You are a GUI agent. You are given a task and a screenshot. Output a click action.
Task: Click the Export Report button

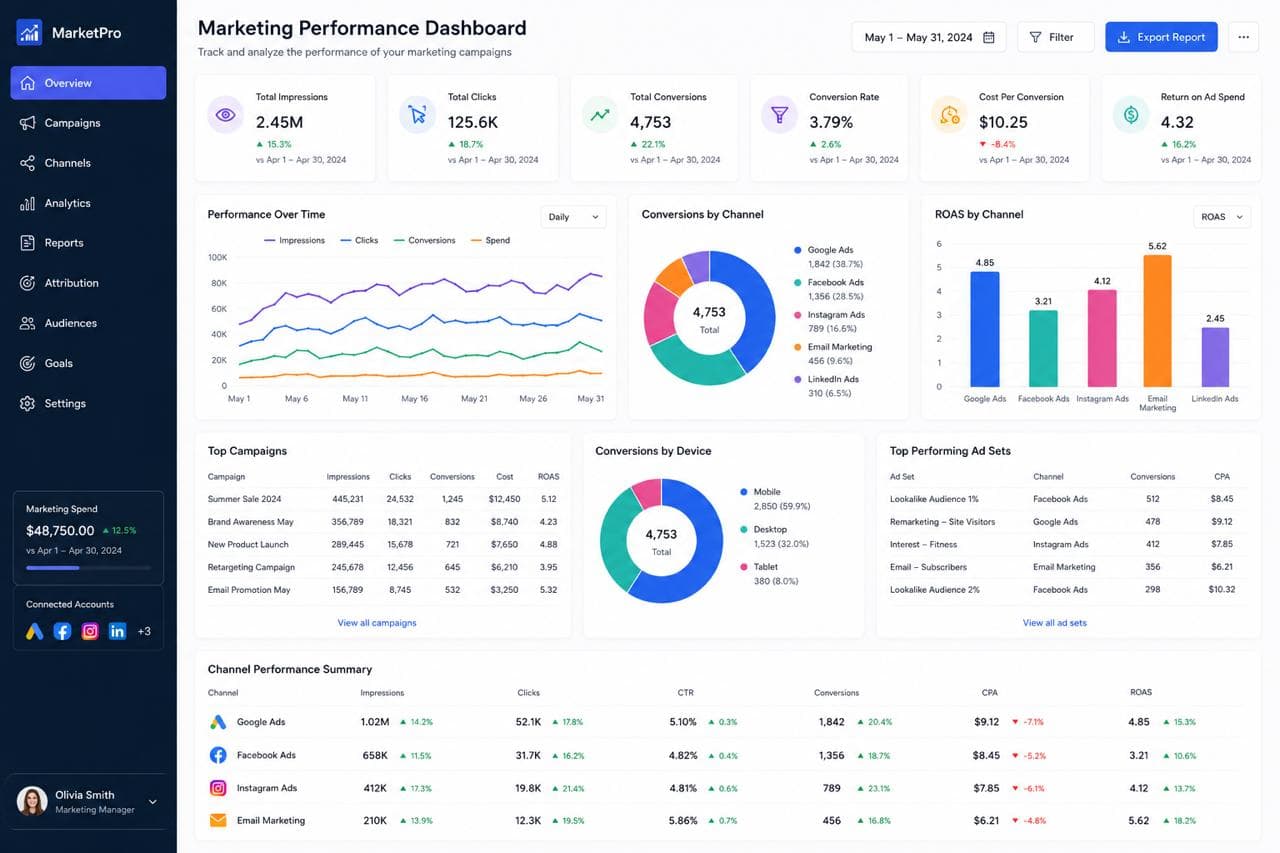pyautogui.click(x=1161, y=37)
